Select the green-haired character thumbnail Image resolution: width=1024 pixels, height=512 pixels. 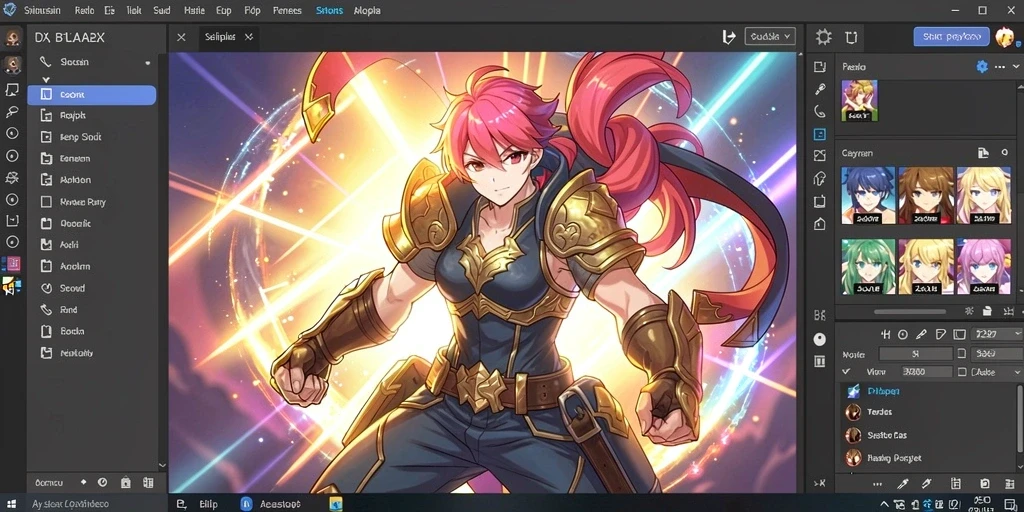[x=868, y=266]
